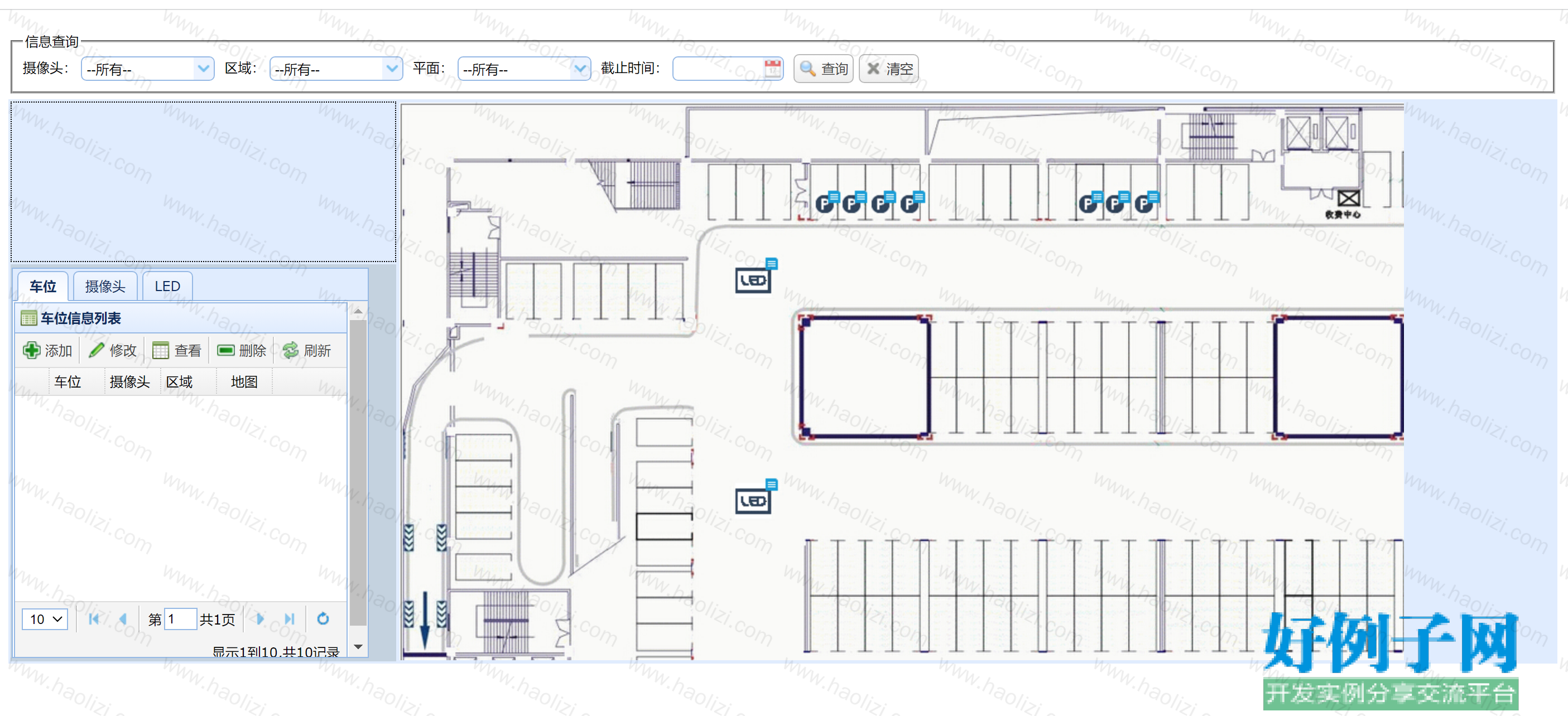This screenshot has width=1568, height=716.
Task: Click the calendar icon for 截止时间
Action: [x=772, y=68]
